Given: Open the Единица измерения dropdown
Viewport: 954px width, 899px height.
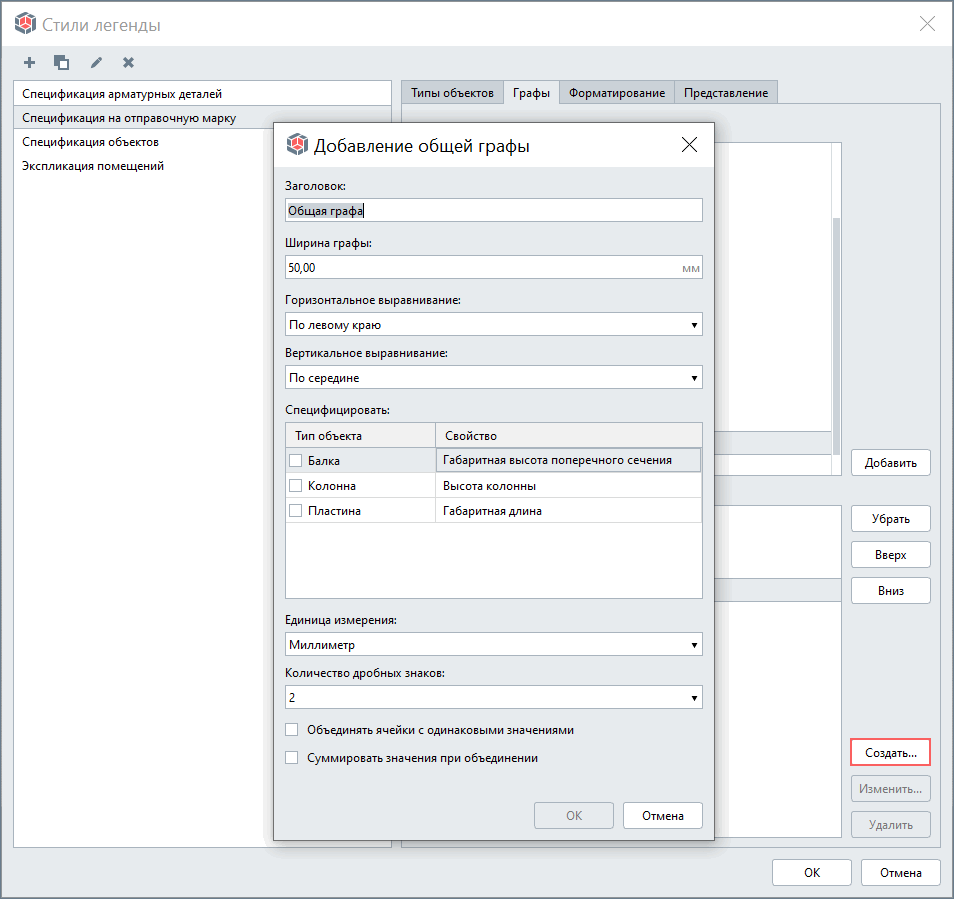Looking at the screenshot, I should (493, 644).
